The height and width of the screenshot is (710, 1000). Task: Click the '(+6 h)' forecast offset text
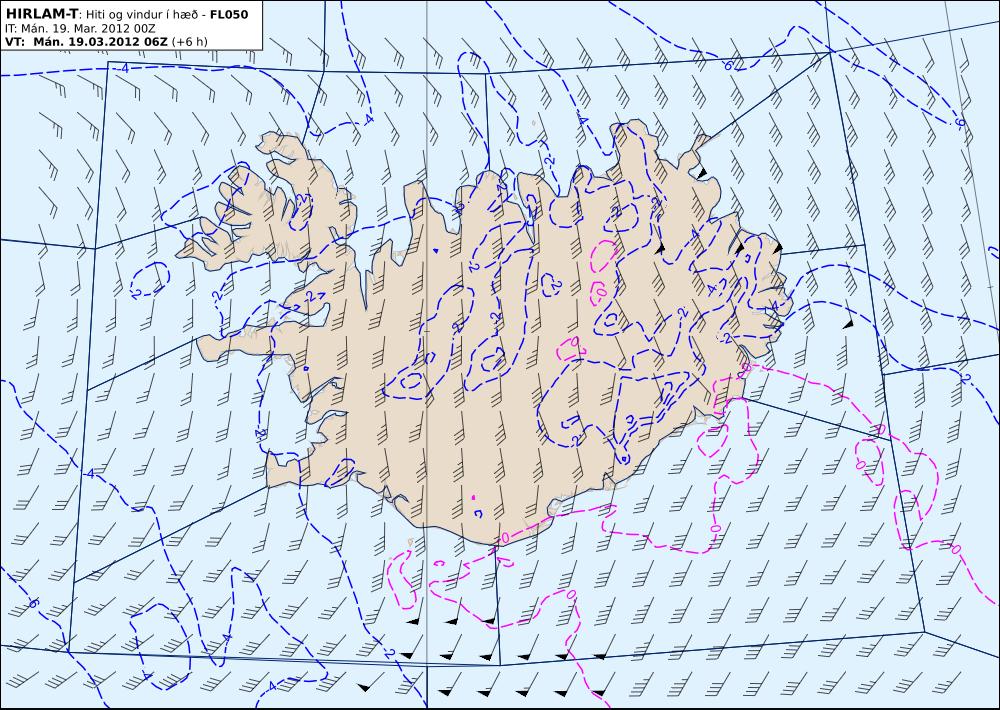pyautogui.click(x=189, y=42)
